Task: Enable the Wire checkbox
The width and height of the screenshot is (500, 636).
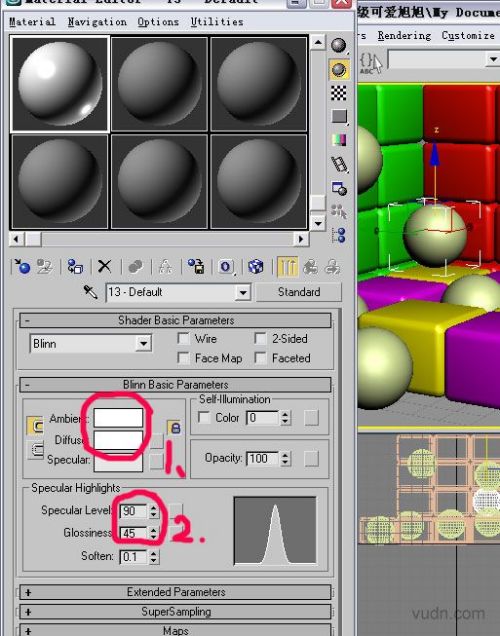Action: click(x=184, y=338)
